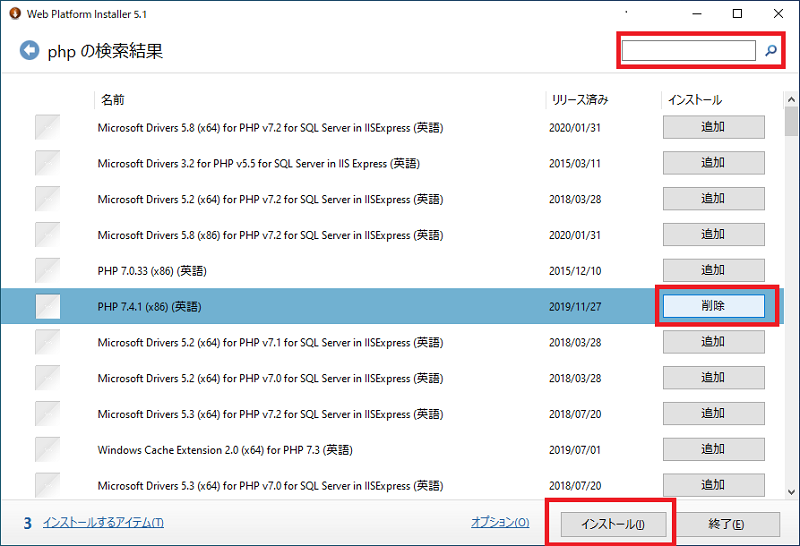
Task: Click icon for Windows Cache Extension 2.0 row
Action: (47, 450)
